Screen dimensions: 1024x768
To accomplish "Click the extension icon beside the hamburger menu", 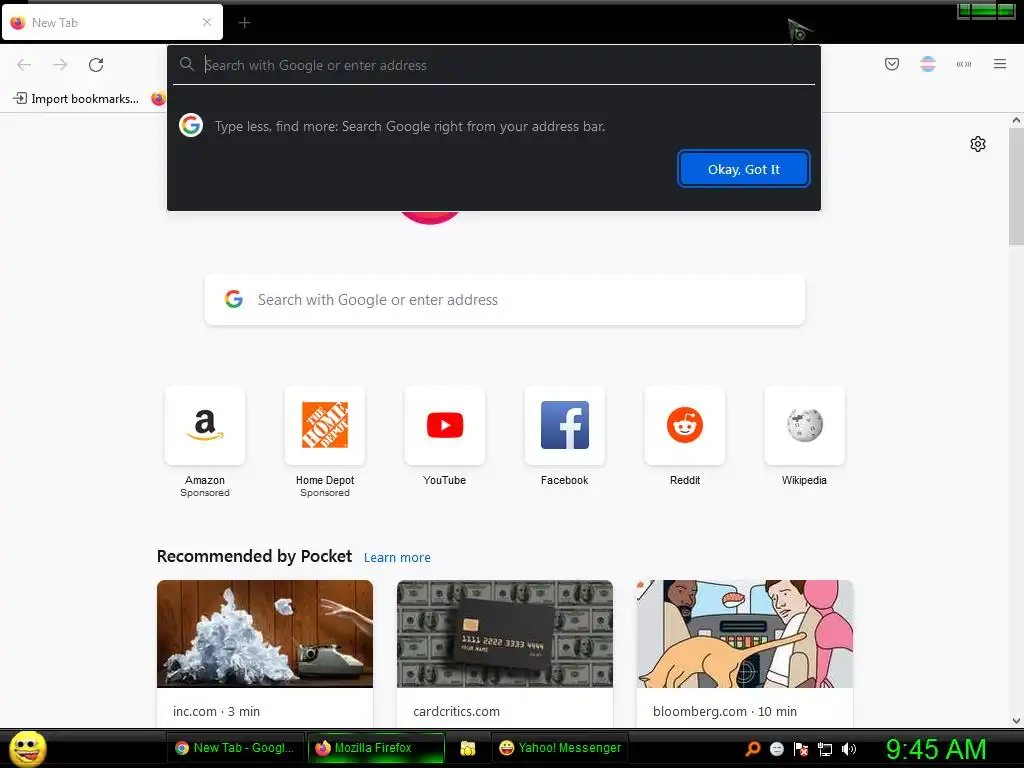I will click(964, 64).
